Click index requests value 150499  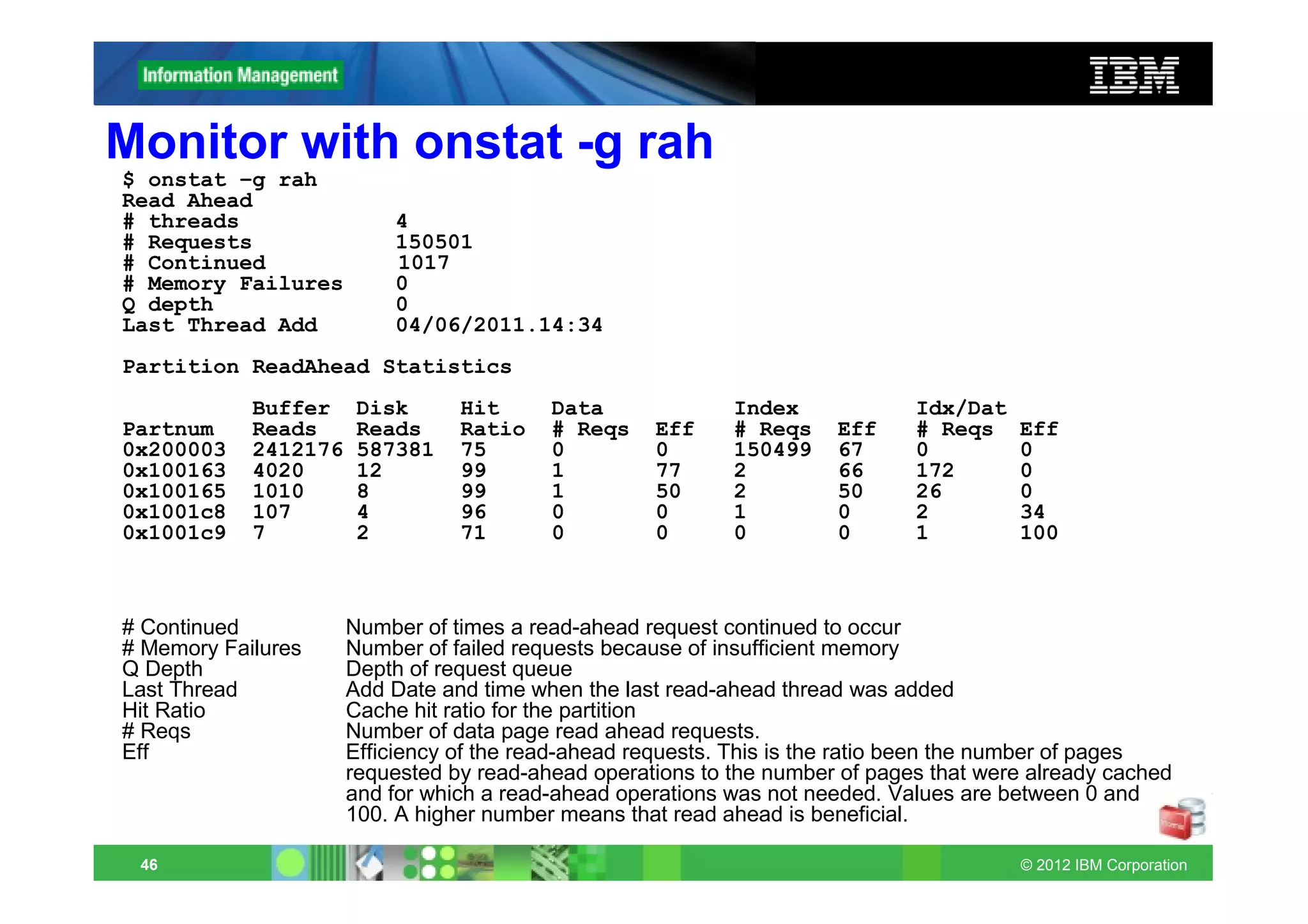pyautogui.click(x=772, y=450)
